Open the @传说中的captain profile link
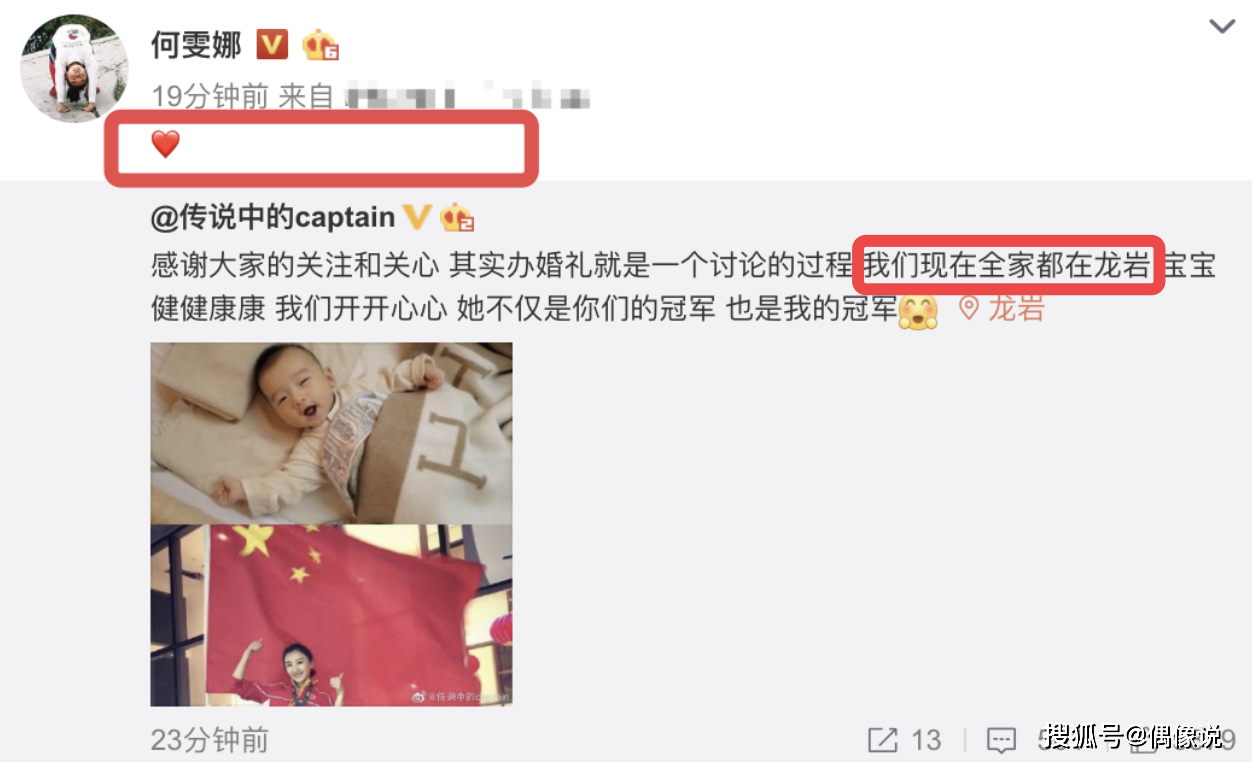The height and width of the screenshot is (764, 1252). tap(272, 217)
